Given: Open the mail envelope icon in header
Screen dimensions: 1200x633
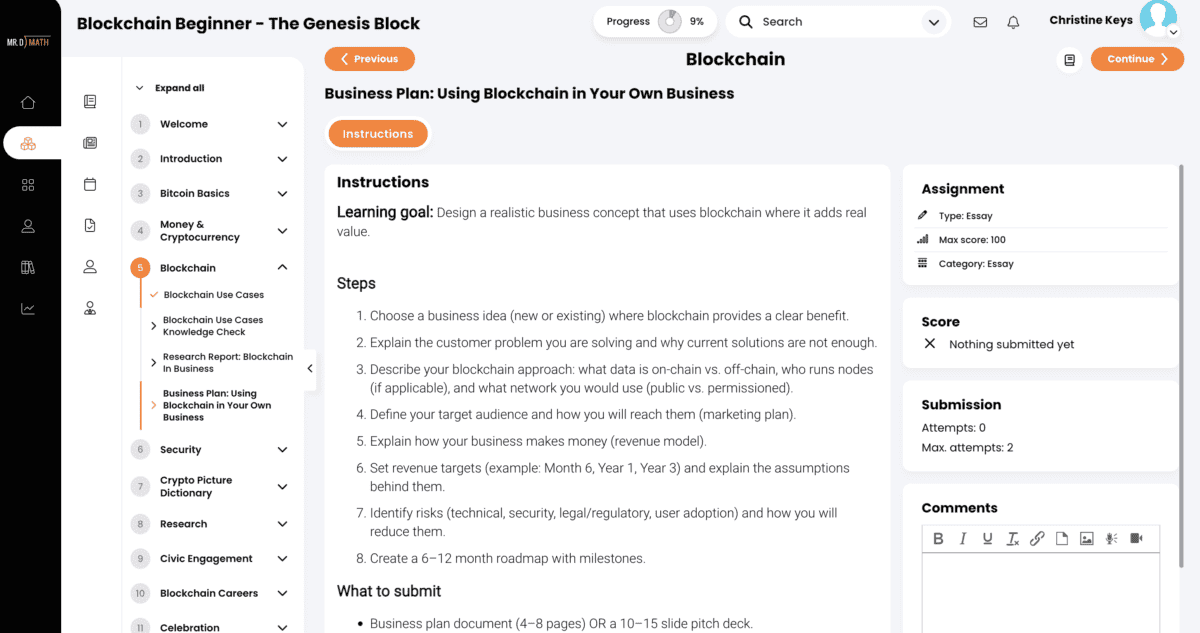Looking at the screenshot, I should pos(980,22).
